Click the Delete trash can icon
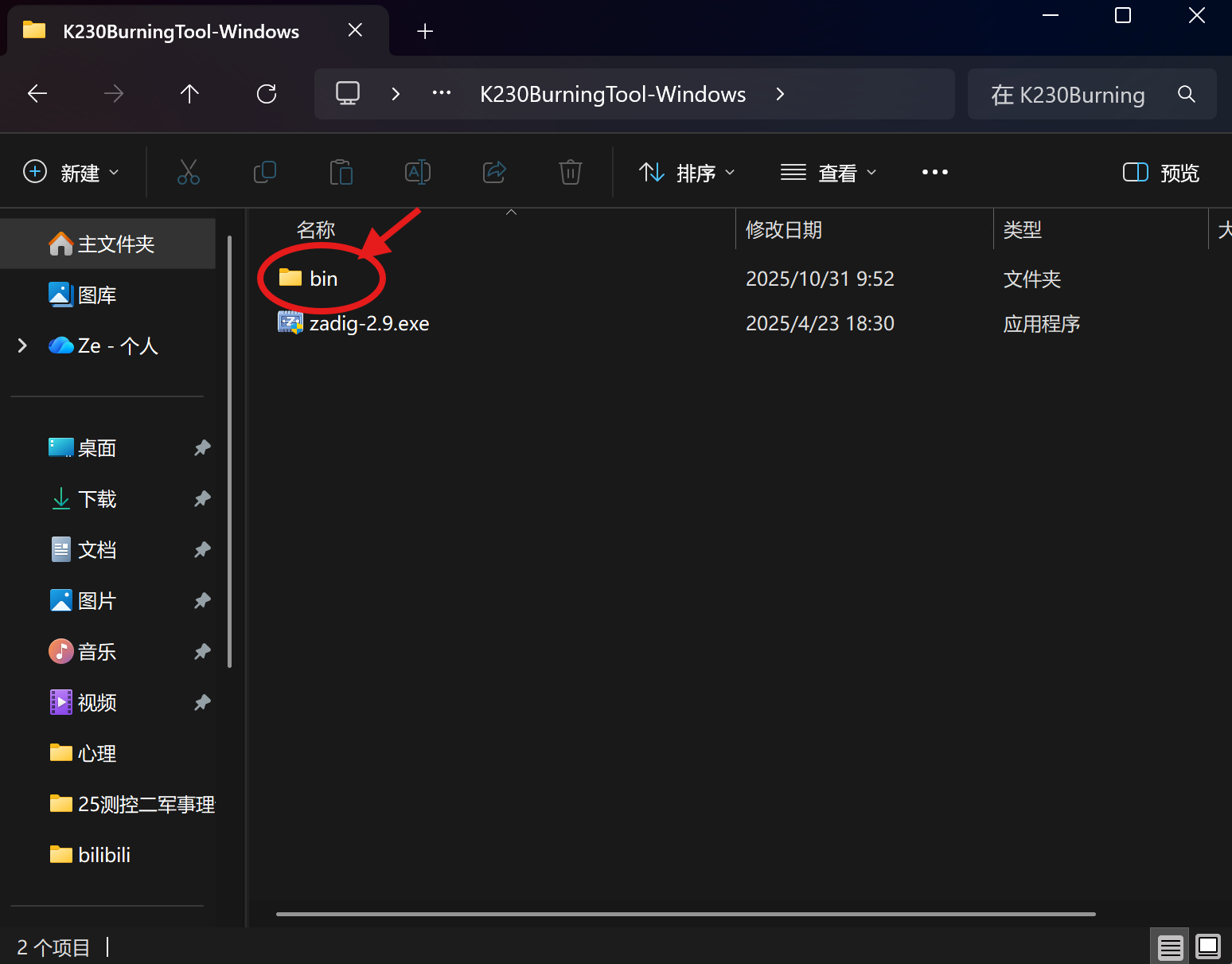This screenshot has width=1232, height=964. point(570,172)
